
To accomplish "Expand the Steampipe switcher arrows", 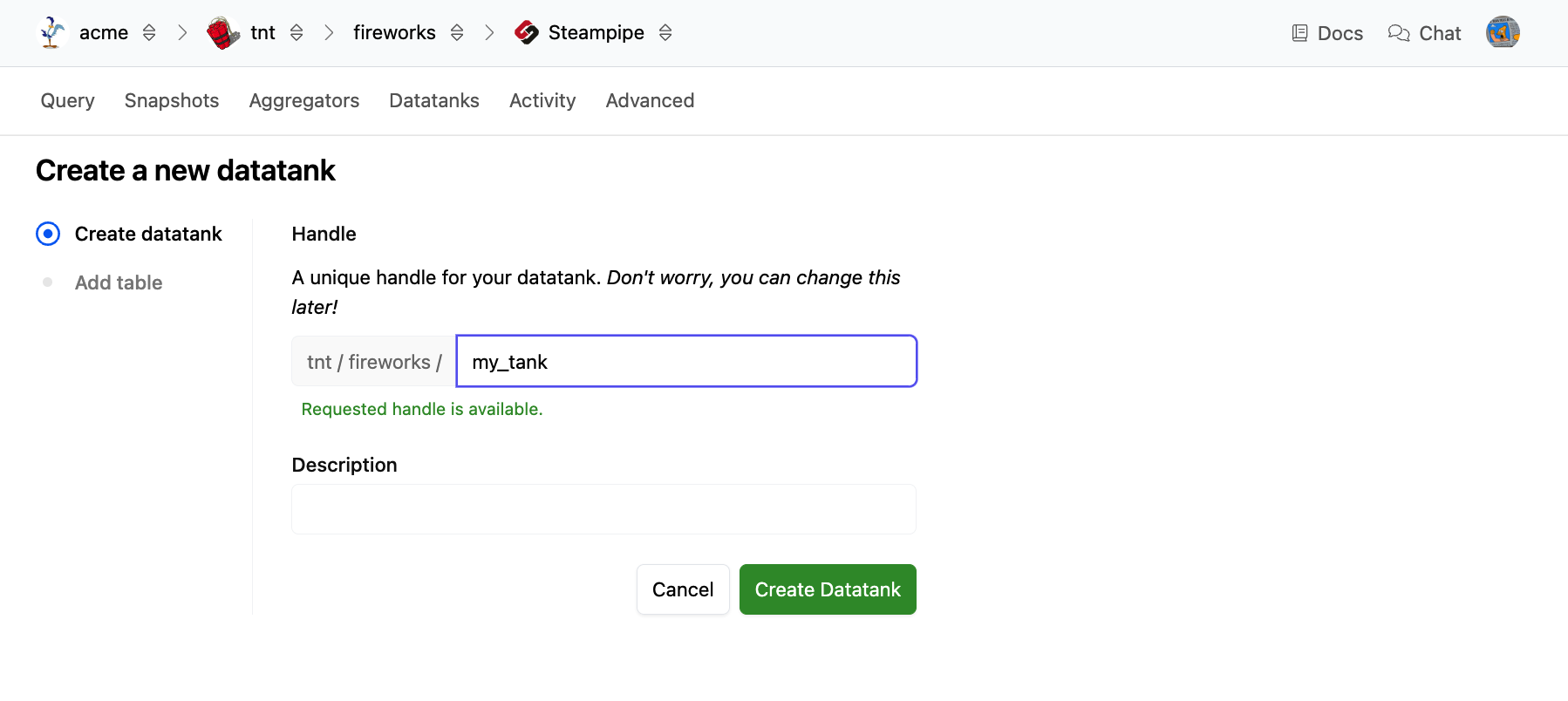I will point(665,33).
